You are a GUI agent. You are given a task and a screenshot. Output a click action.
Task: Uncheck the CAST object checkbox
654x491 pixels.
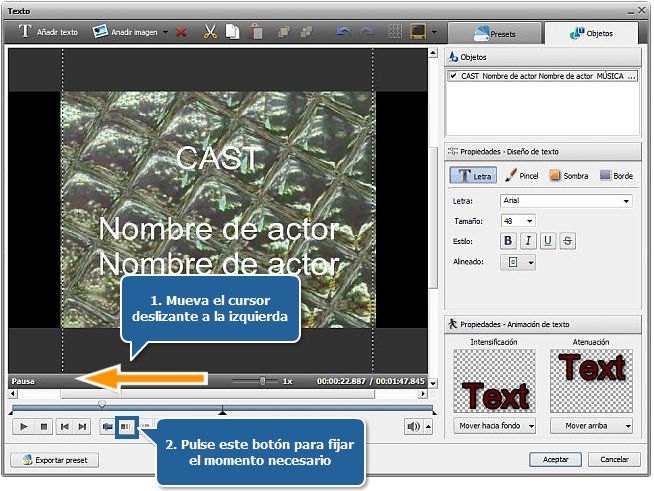tap(454, 76)
